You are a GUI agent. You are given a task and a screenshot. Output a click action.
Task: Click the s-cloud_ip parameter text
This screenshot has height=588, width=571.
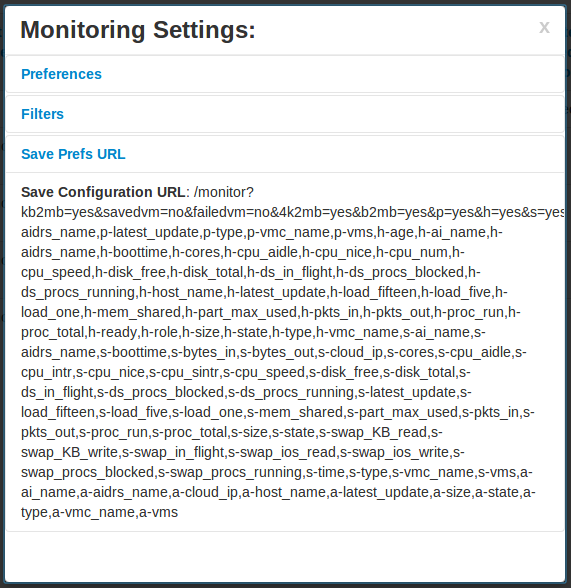(x=350, y=352)
